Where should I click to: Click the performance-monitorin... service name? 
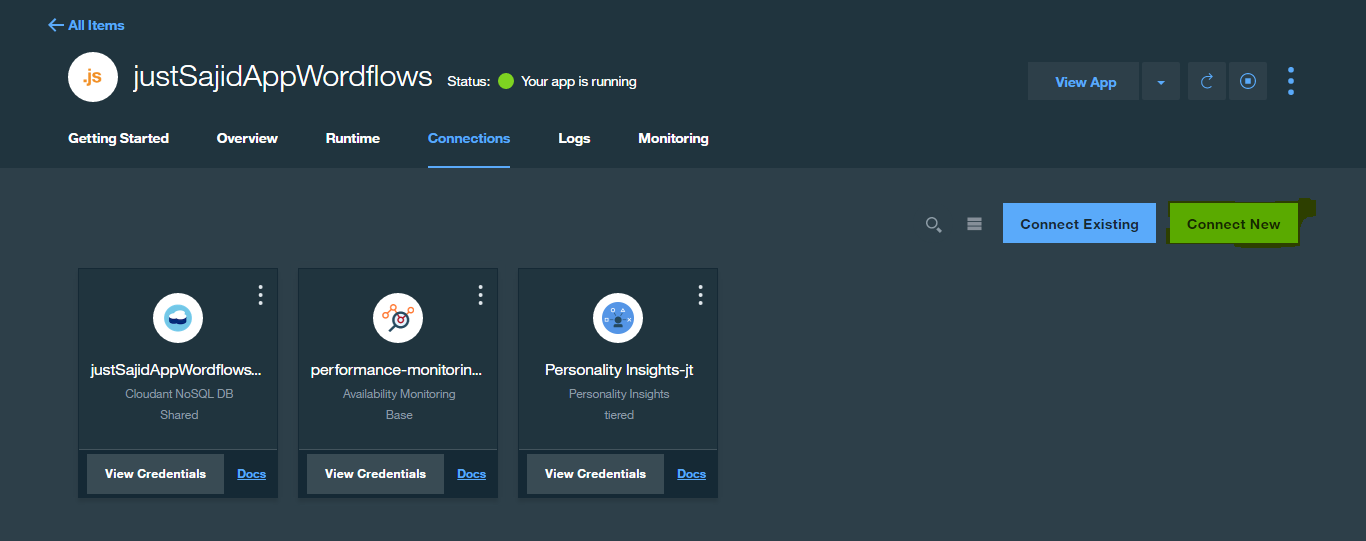(x=396, y=370)
